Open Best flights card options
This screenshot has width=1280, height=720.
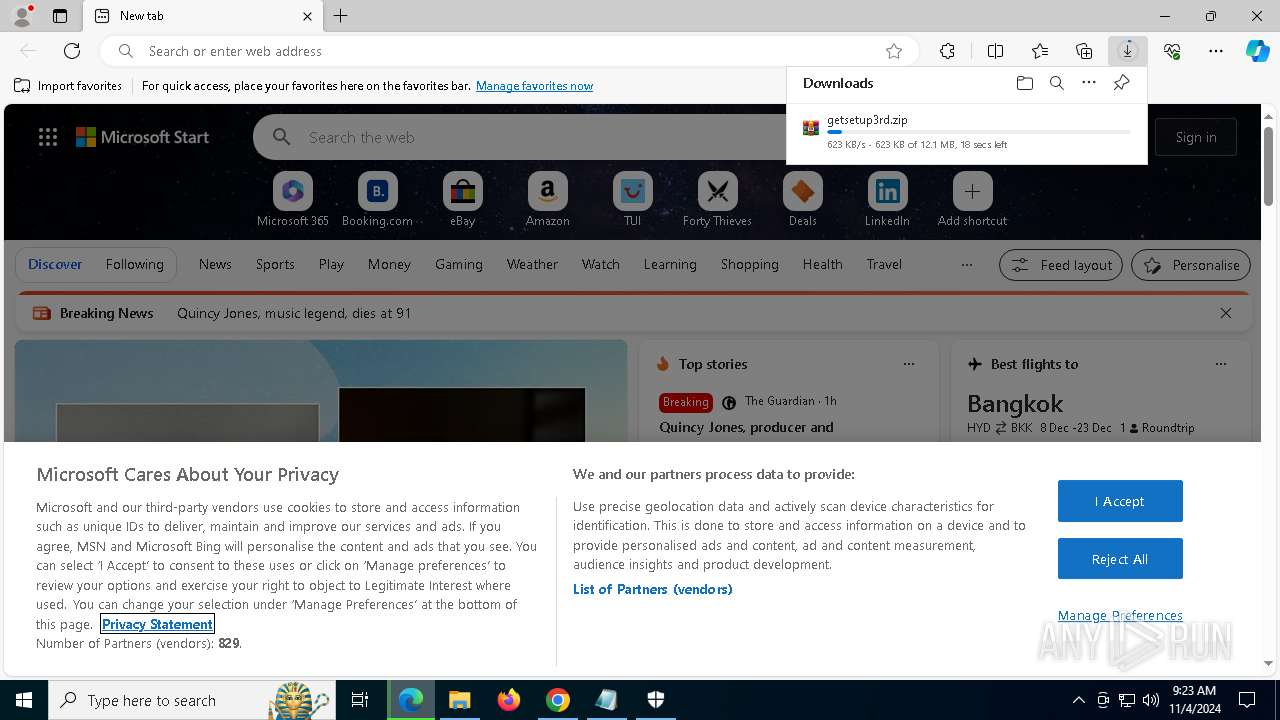[x=1221, y=364]
